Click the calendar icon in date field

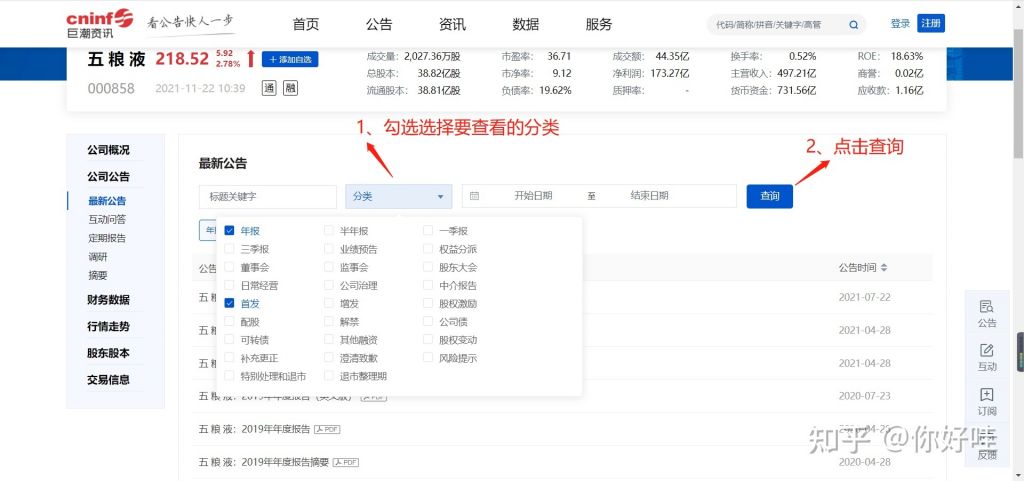(x=475, y=196)
